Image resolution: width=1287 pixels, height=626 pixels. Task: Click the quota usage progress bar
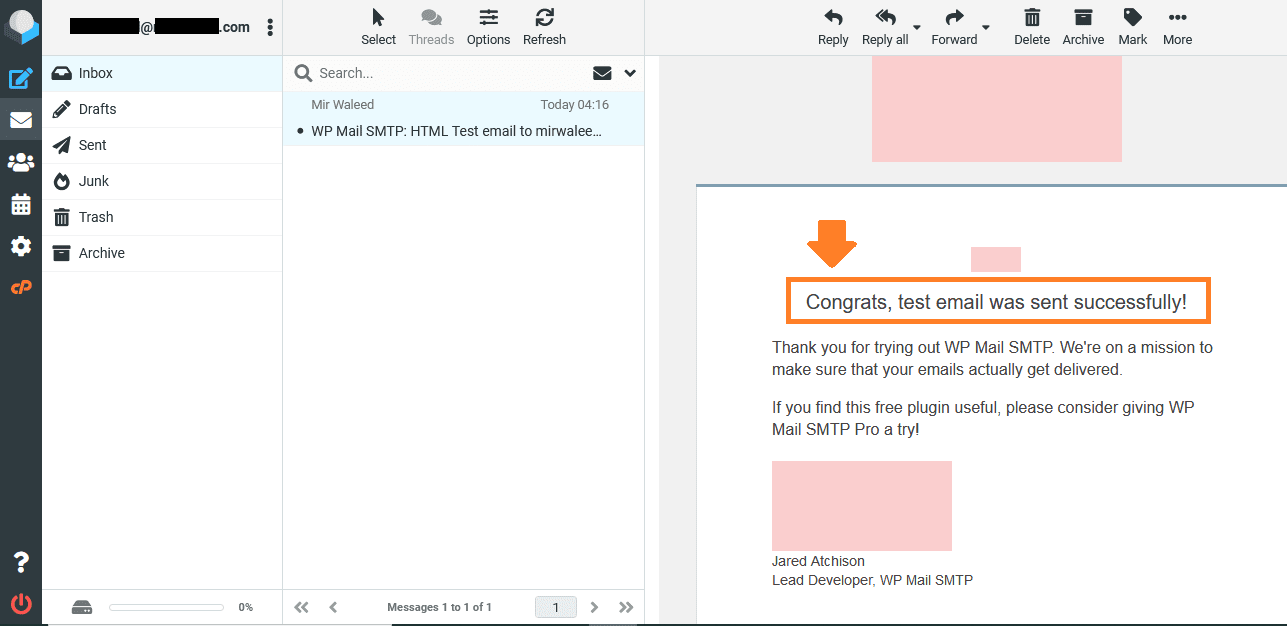click(x=166, y=607)
